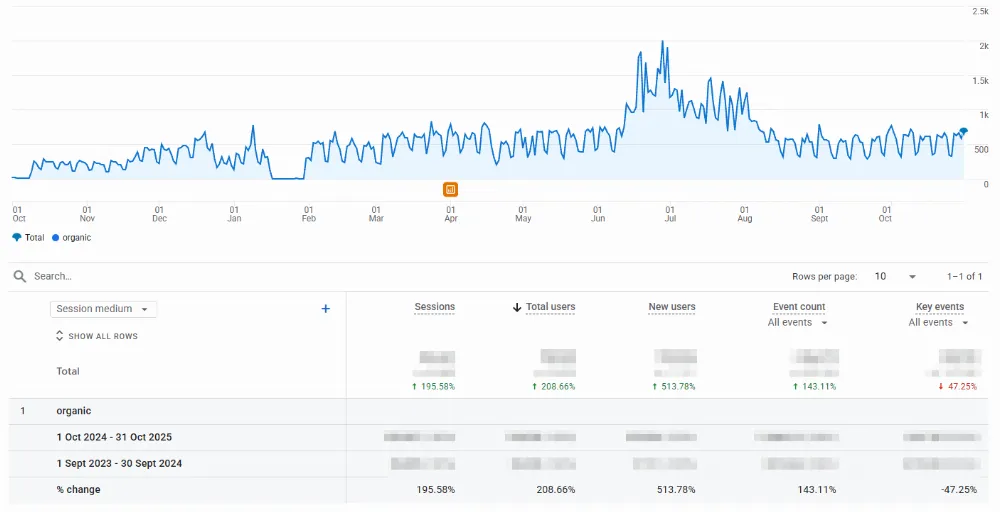Click the 01 Jul axis label
1000x512 pixels.
[670, 214]
